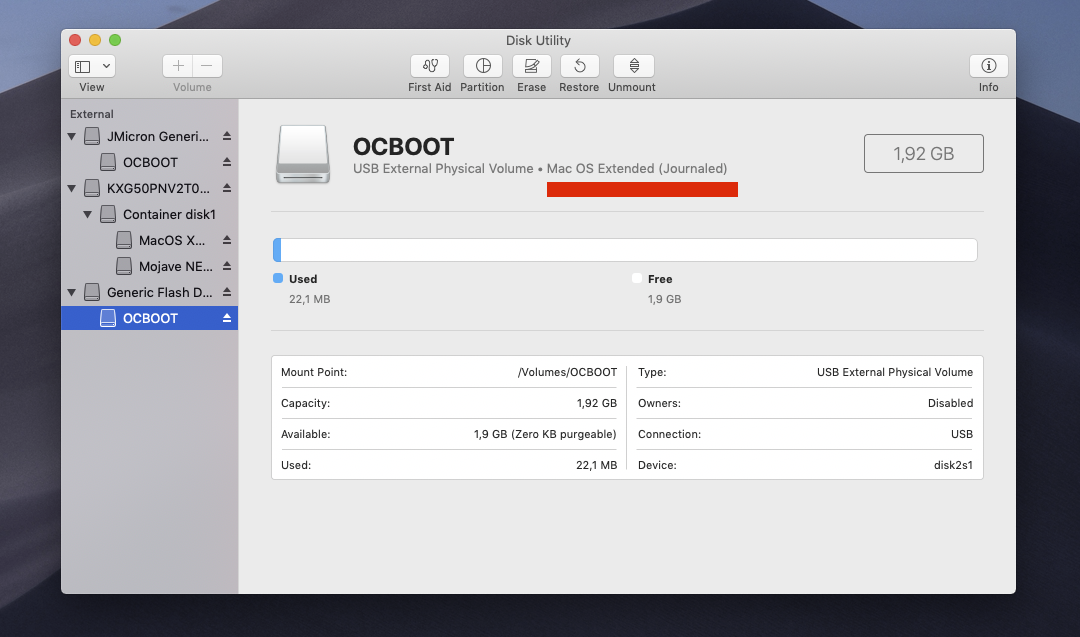Click the sidebar View icon
The image size is (1080, 637).
(x=83, y=66)
